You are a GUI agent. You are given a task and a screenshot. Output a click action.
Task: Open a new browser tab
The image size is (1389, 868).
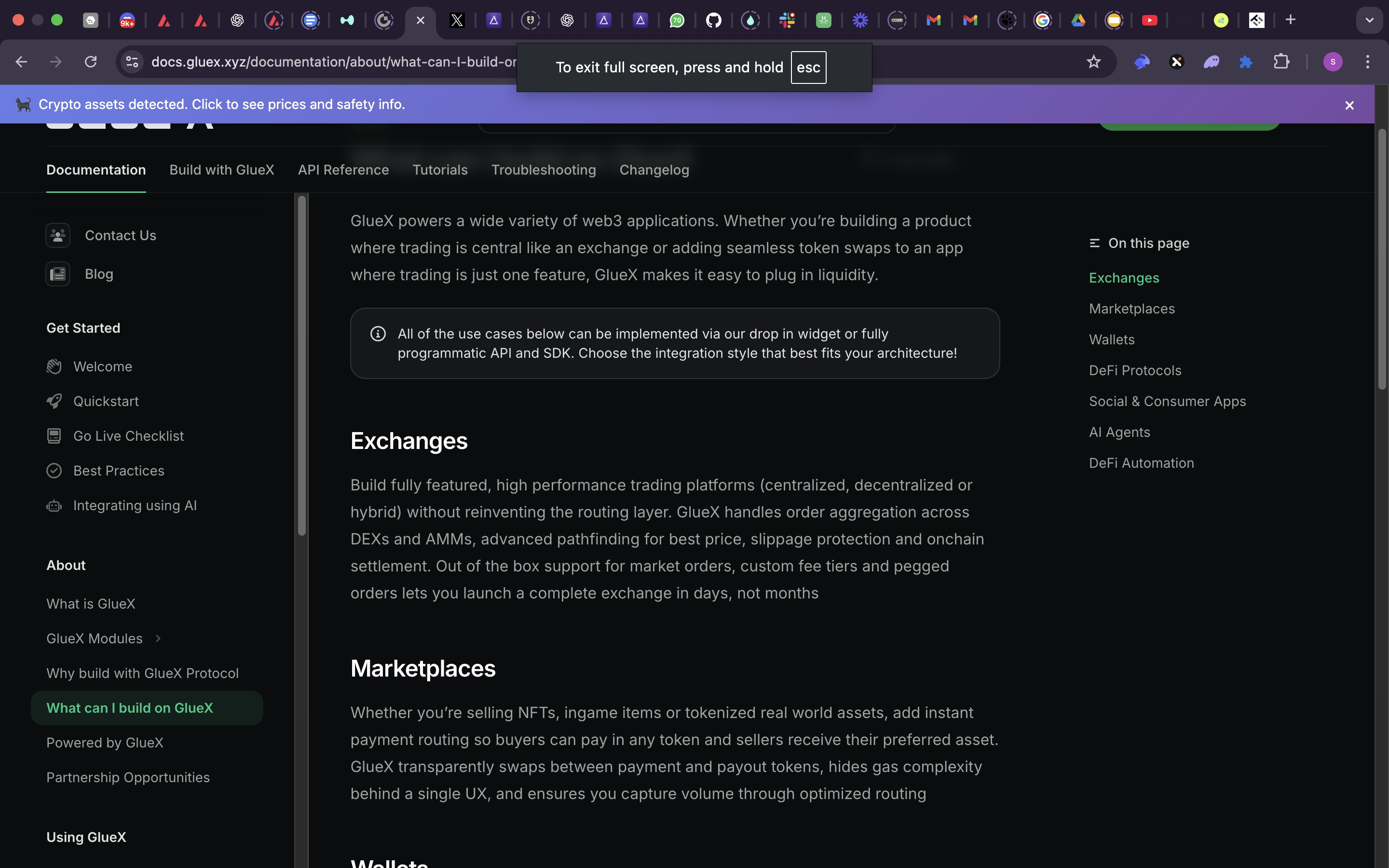click(x=1290, y=20)
